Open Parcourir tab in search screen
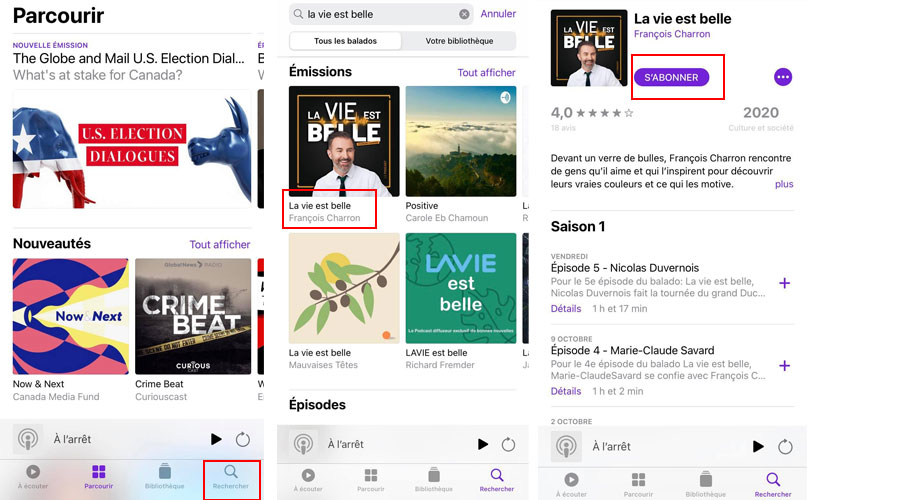This screenshot has height=500, width=900. point(371,480)
